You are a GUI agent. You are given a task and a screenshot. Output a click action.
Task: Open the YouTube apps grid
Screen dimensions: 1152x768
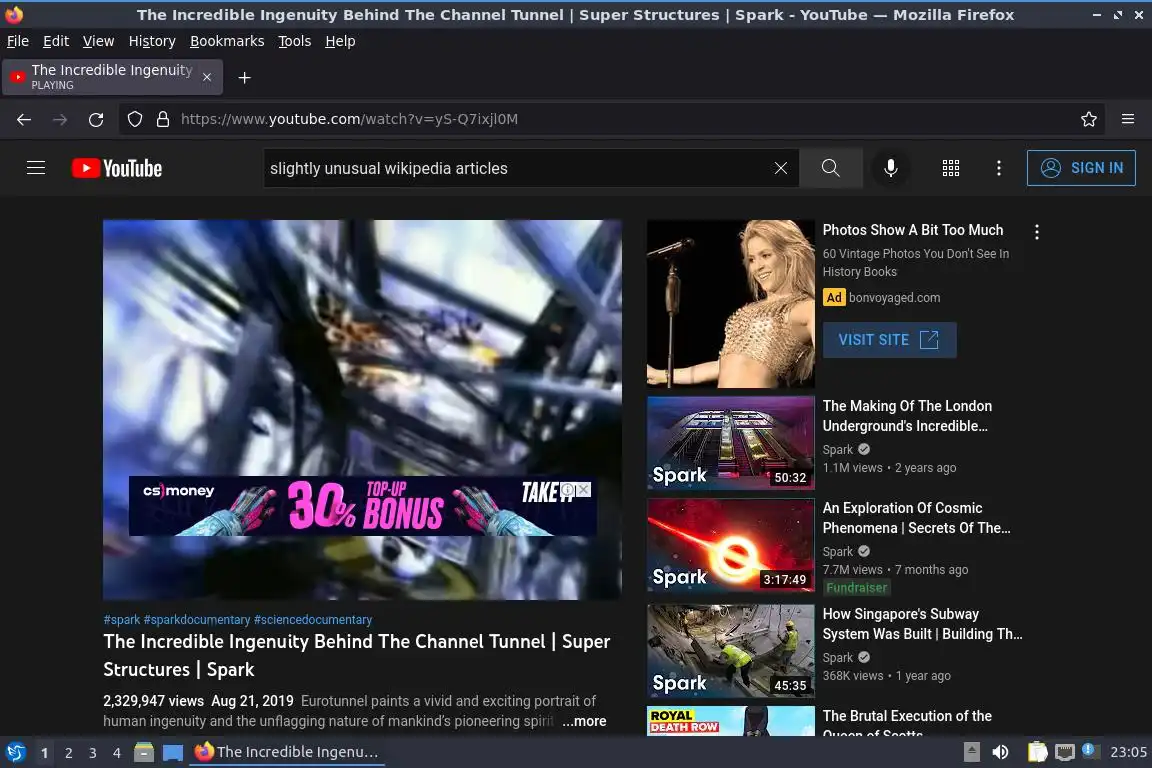[x=951, y=168]
